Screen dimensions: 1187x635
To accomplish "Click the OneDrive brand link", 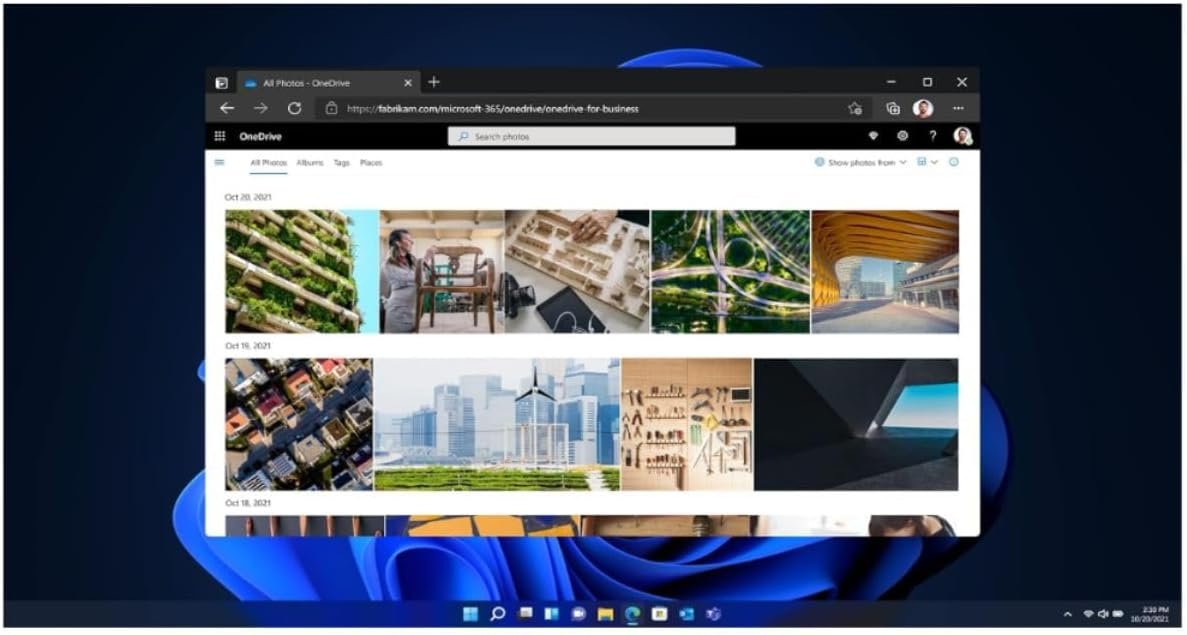I will point(260,136).
